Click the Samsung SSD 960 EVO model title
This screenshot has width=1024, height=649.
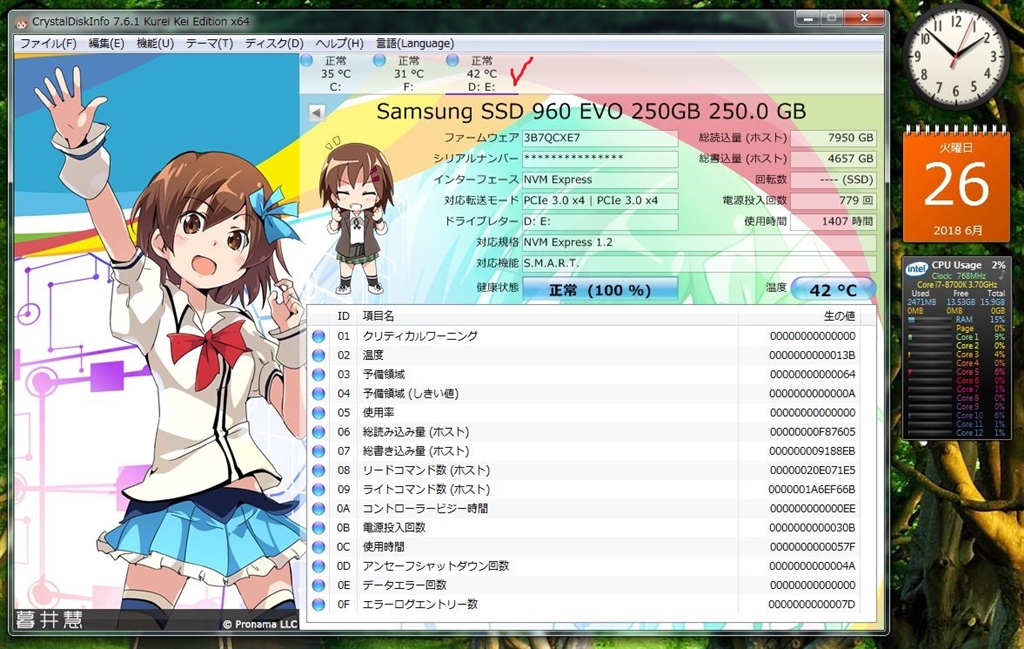click(591, 112)
